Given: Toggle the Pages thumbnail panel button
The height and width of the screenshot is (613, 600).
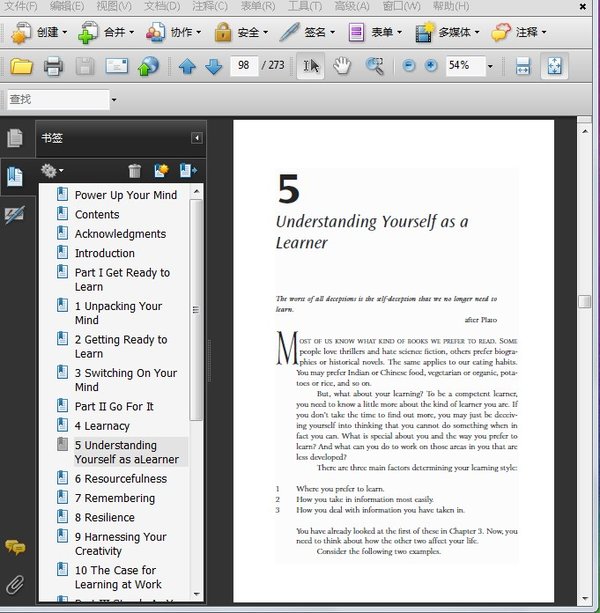Looking at the screenshot, I should [x=15, y=138].
